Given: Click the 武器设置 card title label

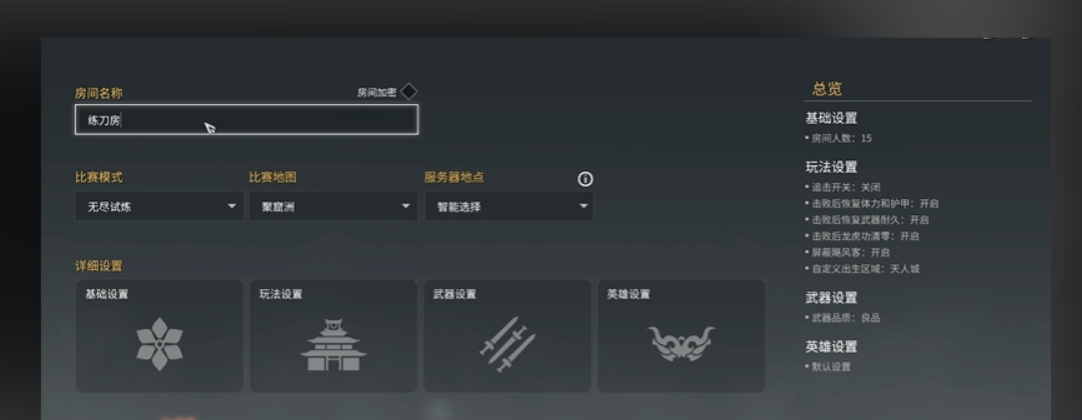Looking at the screenshot, I should [x=455, y=294].
